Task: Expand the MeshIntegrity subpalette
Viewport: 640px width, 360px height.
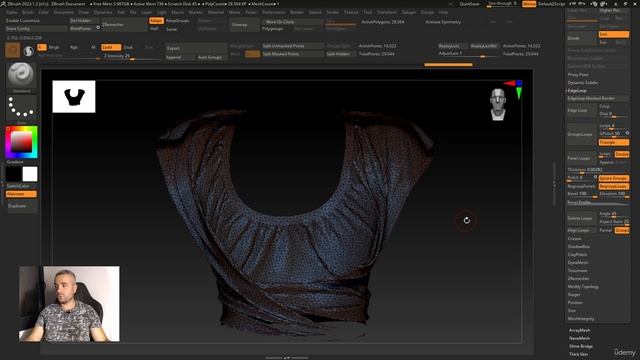Action: [x=581, y=318]
